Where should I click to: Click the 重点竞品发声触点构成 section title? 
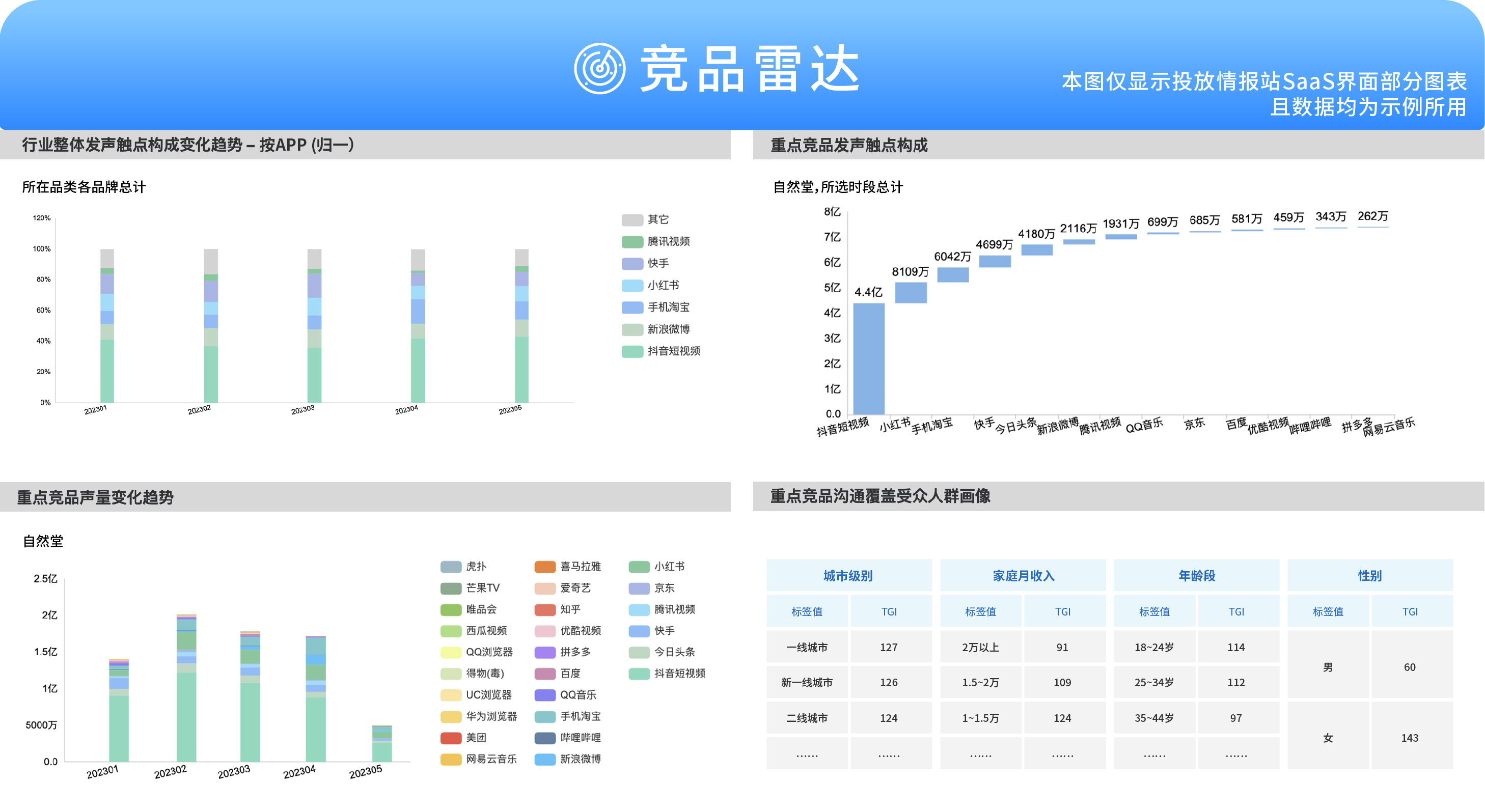849,145
